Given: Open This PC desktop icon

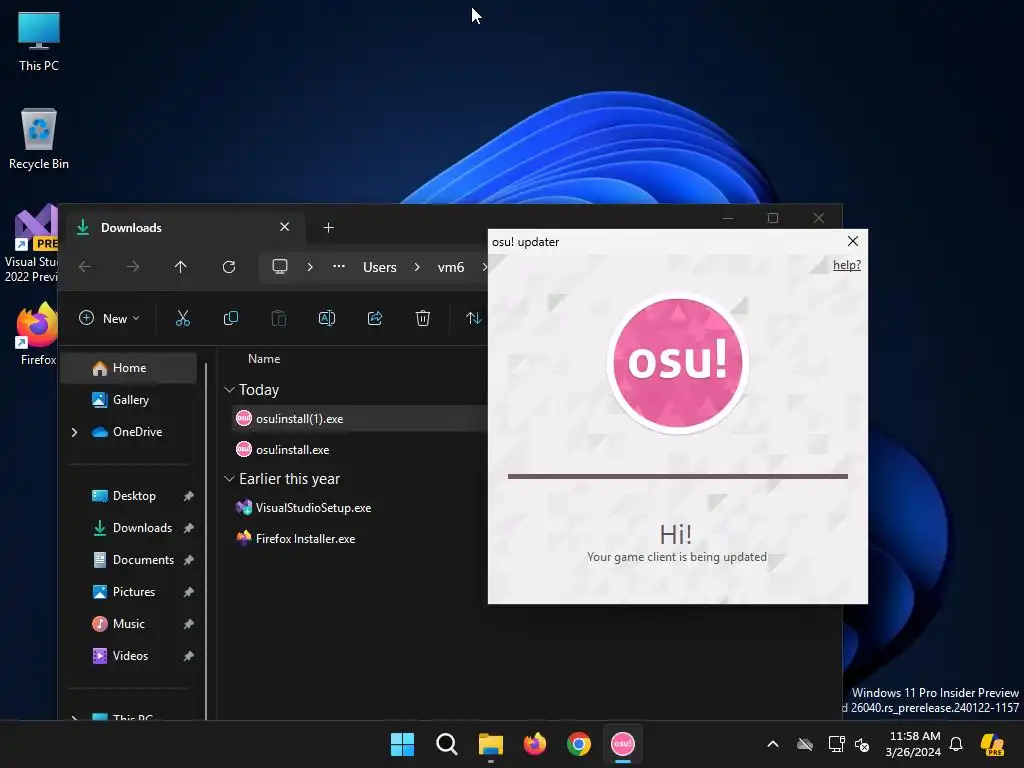Looking at the screenshot, I should pos(39,42).
